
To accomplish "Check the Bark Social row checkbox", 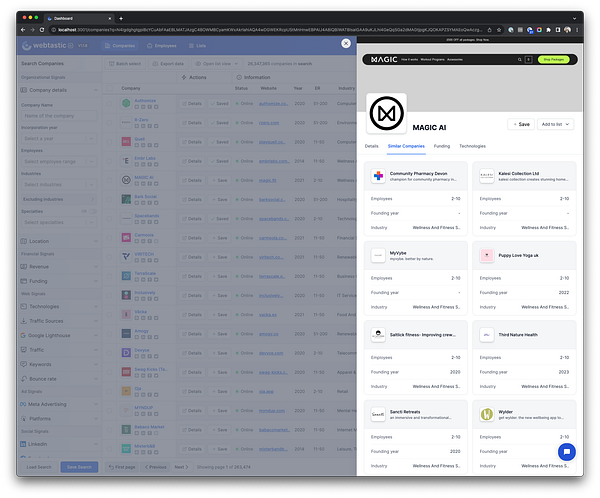I will pos(109,199).
